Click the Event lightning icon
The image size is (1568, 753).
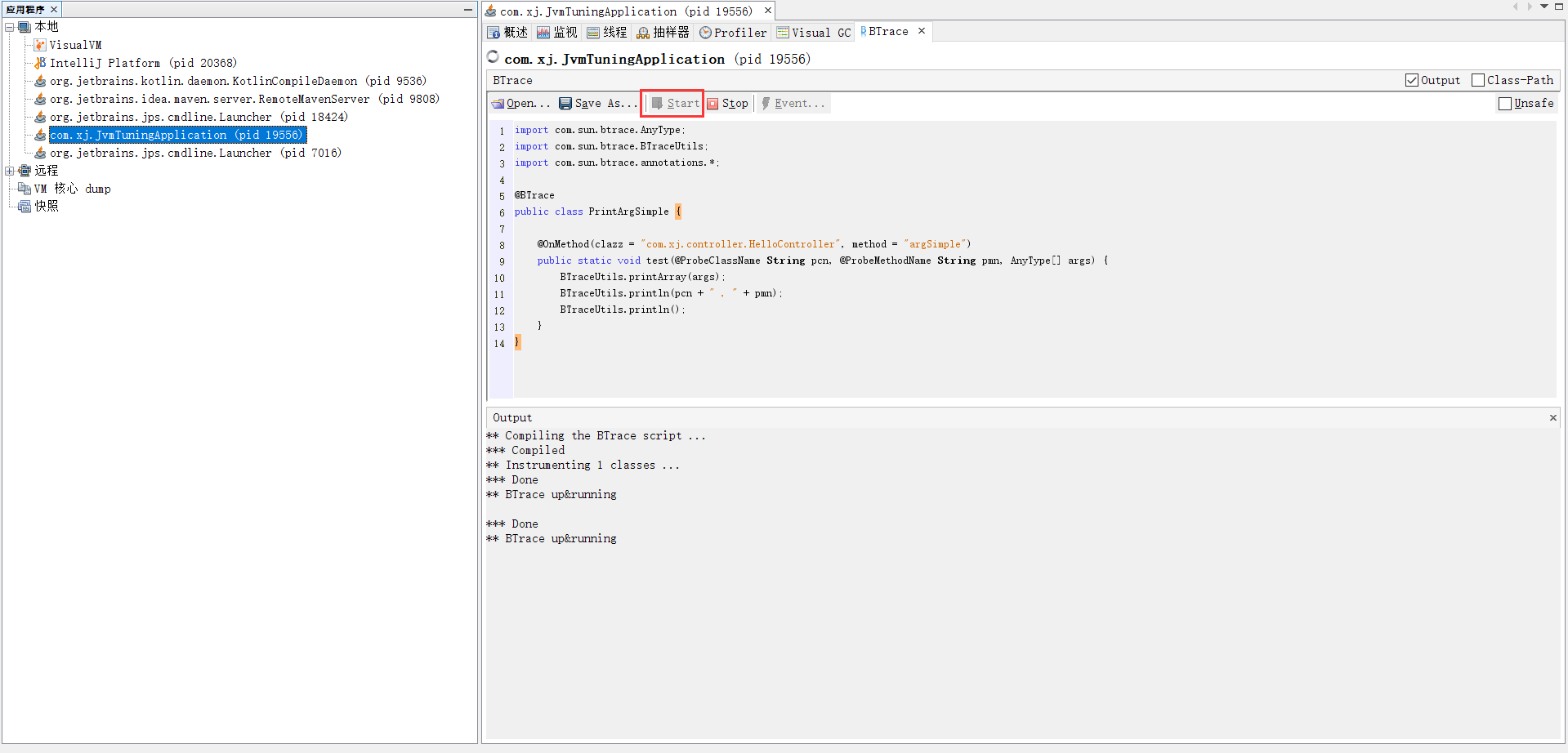coord(766,104)
